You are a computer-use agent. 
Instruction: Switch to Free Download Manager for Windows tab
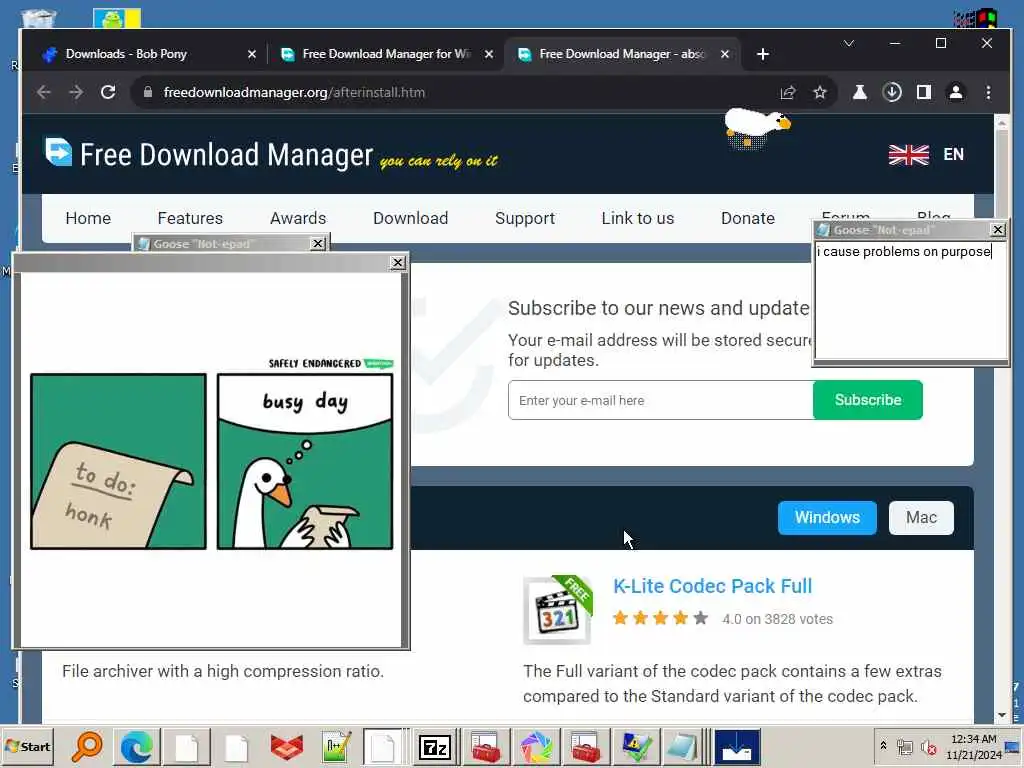(x=387, y=54)
